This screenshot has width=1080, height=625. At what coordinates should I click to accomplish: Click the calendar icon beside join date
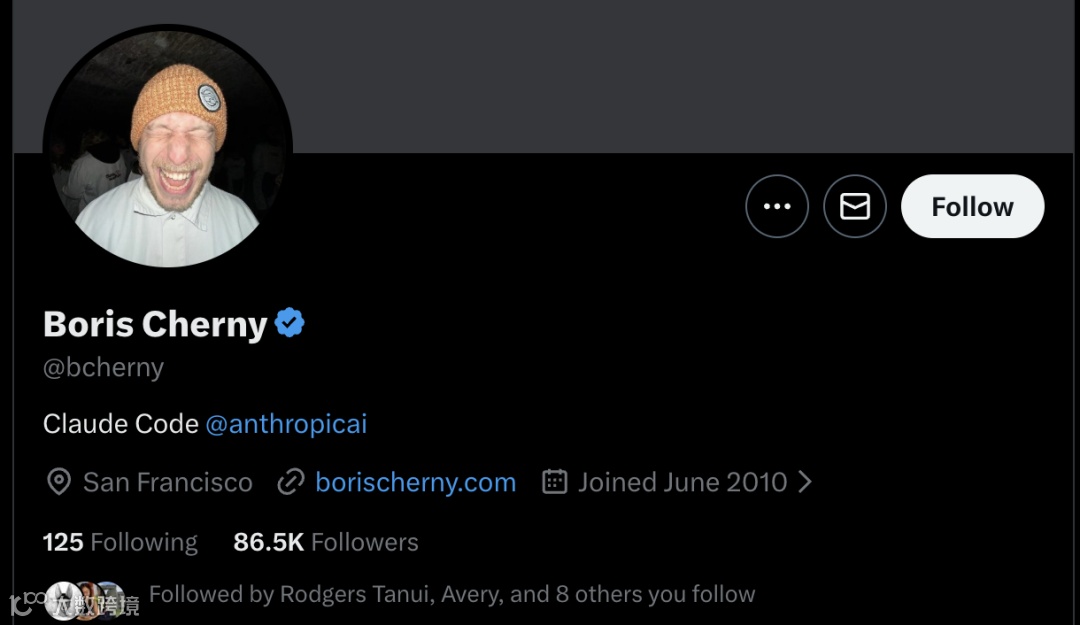[554, 482]
